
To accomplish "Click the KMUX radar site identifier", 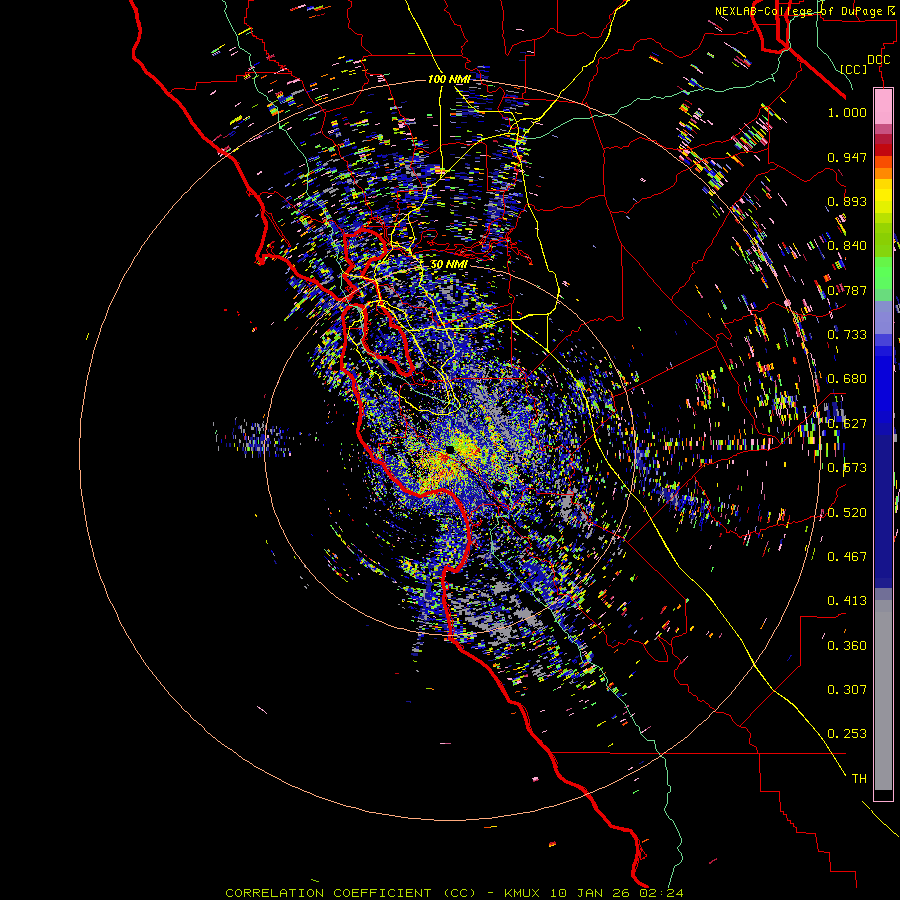I will click(522, 893).
